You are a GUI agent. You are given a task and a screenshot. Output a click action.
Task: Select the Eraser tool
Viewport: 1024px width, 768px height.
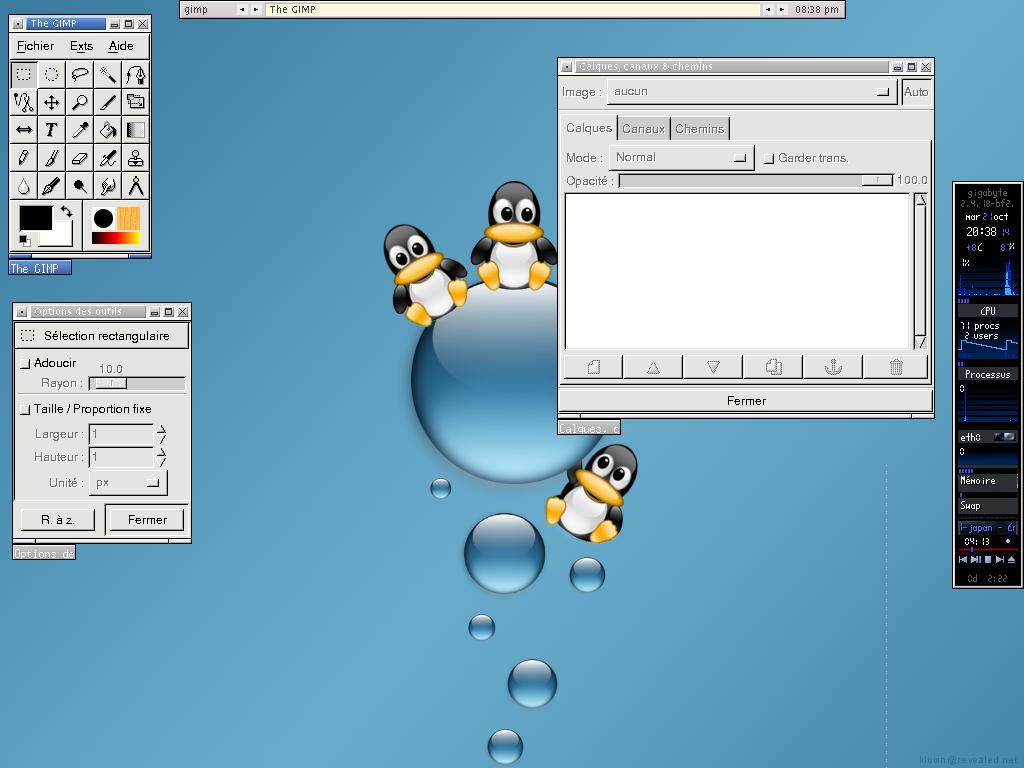tap(80, 158)
